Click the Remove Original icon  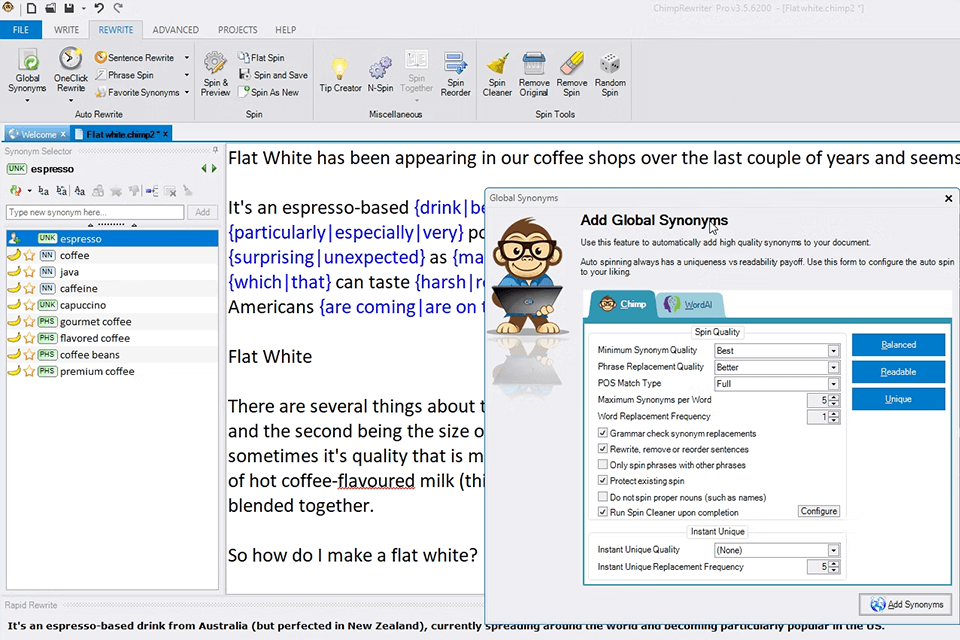coord(534,74)
